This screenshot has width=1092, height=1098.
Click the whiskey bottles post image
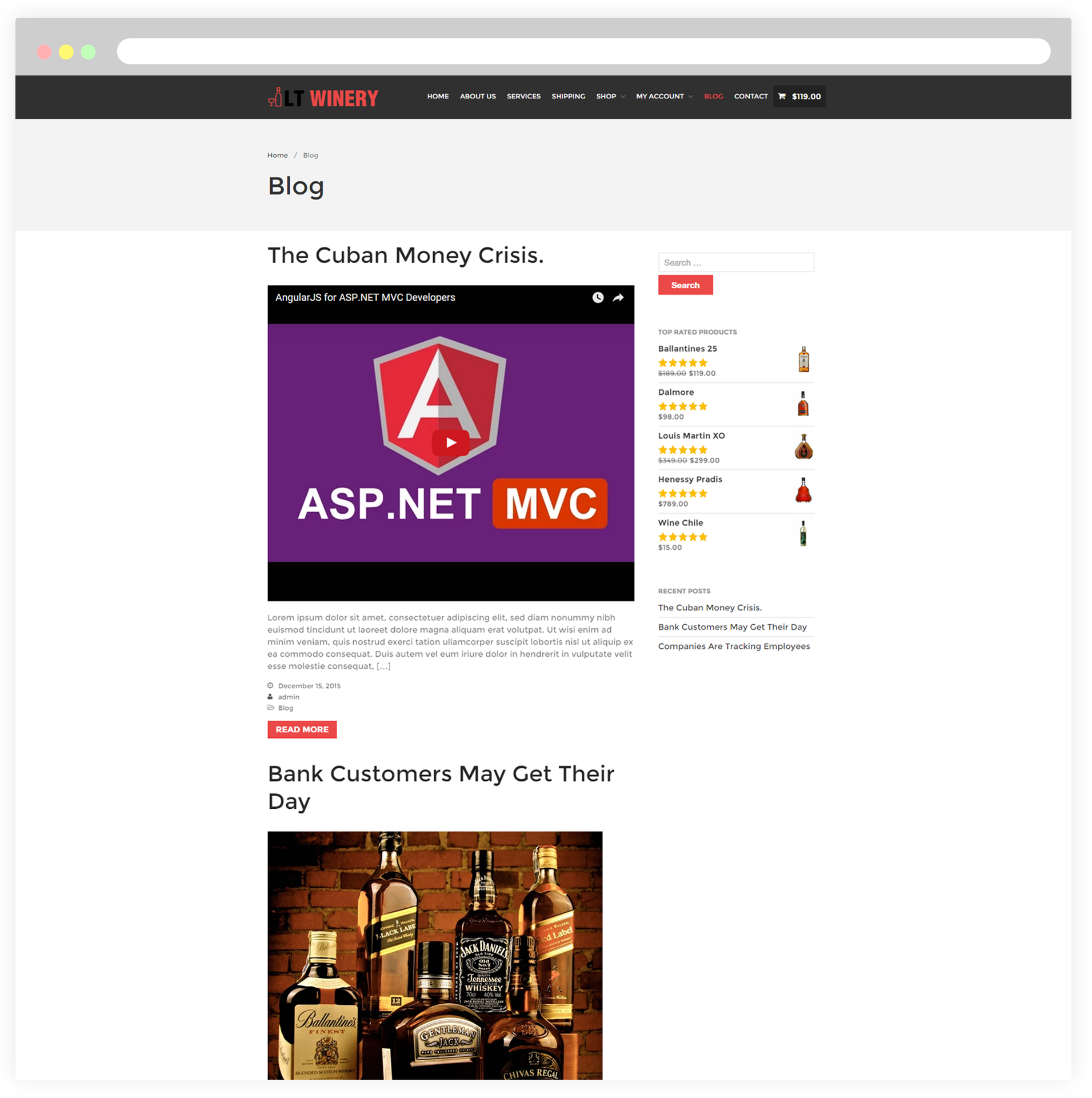435,956
